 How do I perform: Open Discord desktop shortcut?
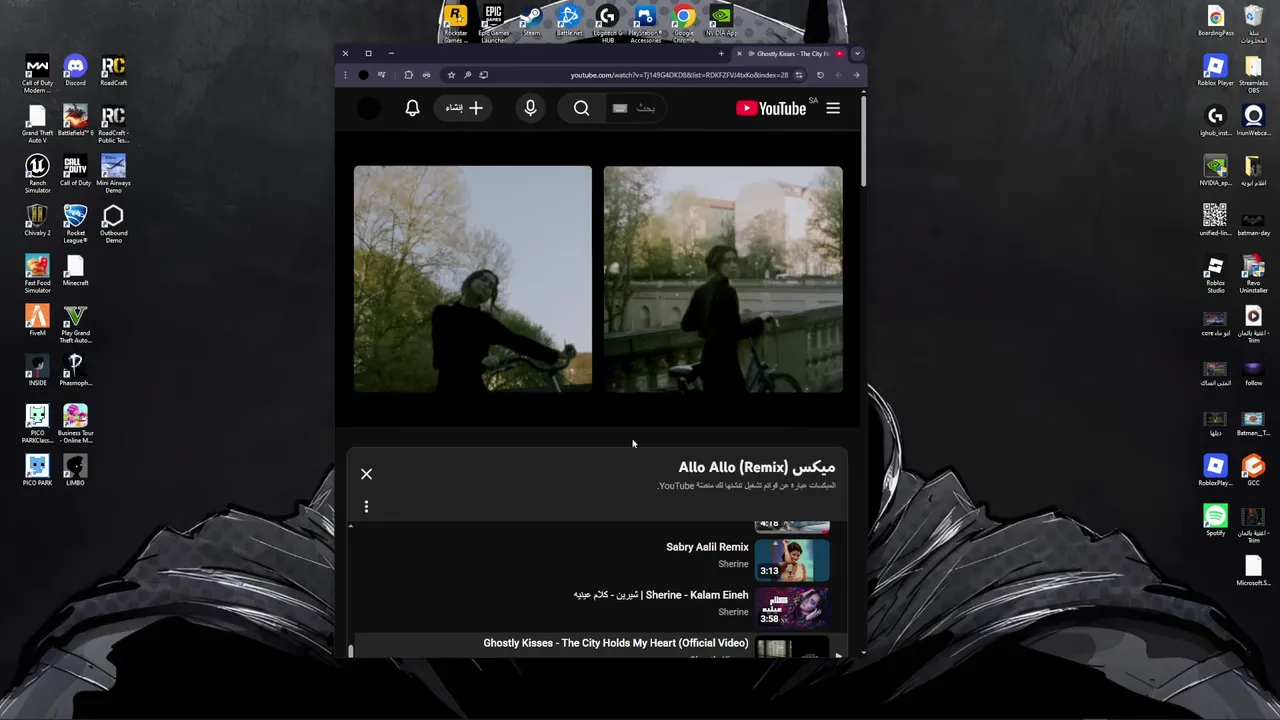[75, 71]
